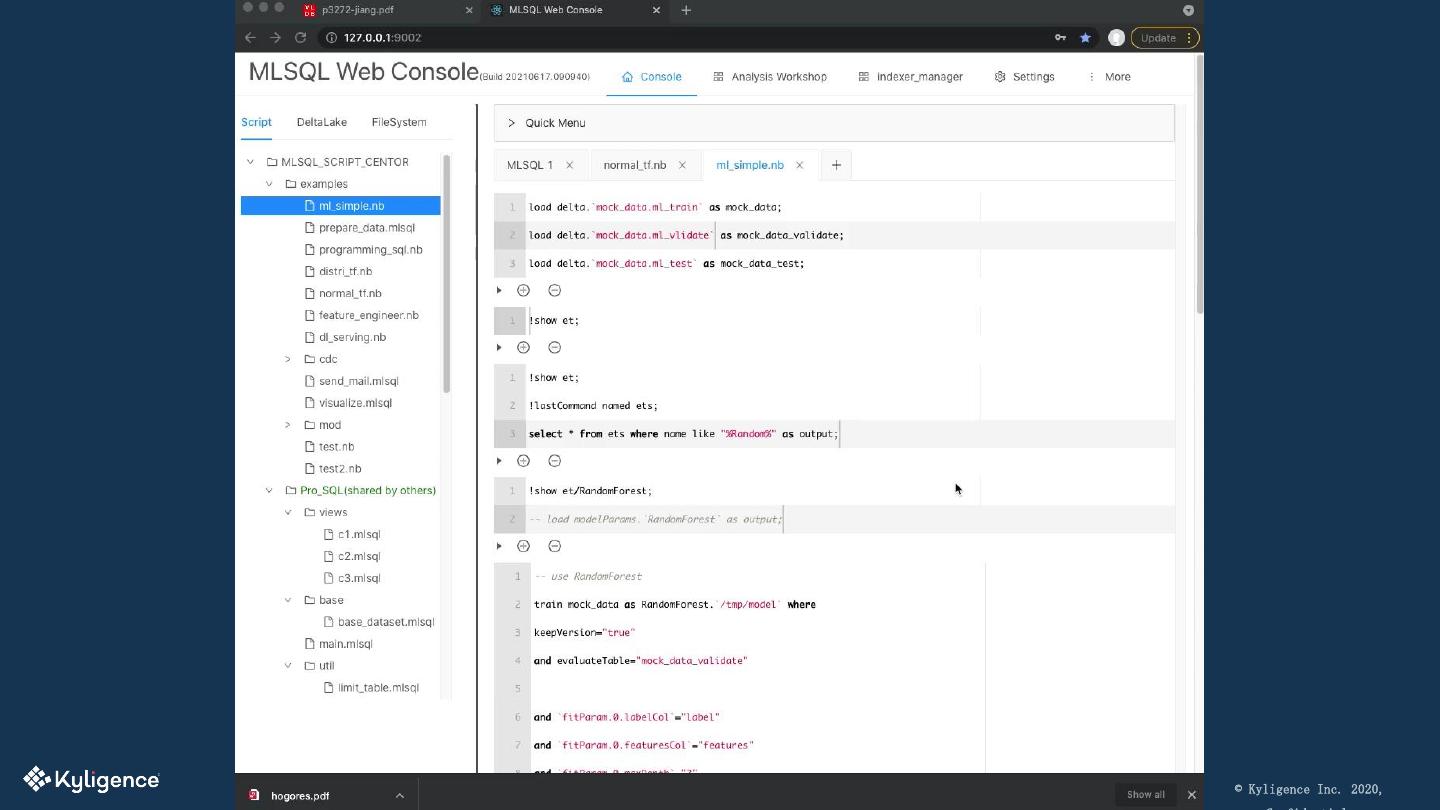1440x810 pixels.
Task: Collapse the Pro_SQL shared folder
Action: [x=269, y=490]
